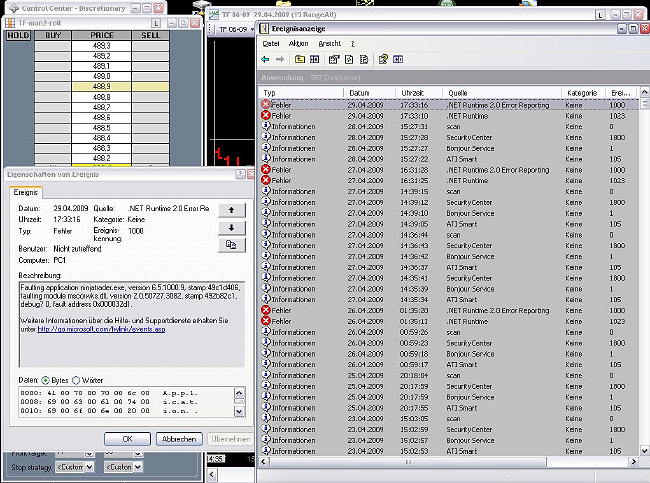Image resolution: width=650 pixels, height=483 pixels.
Task: Click the hex data box scroll down arrow
Action: (x=240, y=411)
